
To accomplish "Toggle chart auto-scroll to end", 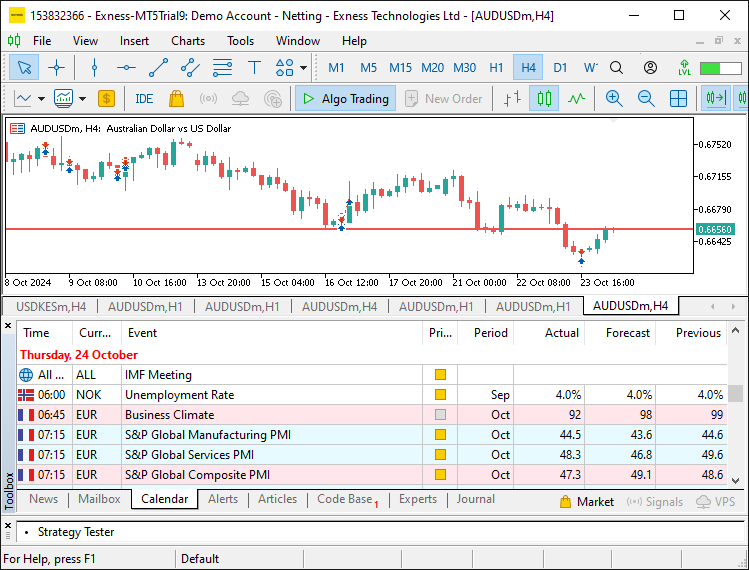I will [716, 99].
